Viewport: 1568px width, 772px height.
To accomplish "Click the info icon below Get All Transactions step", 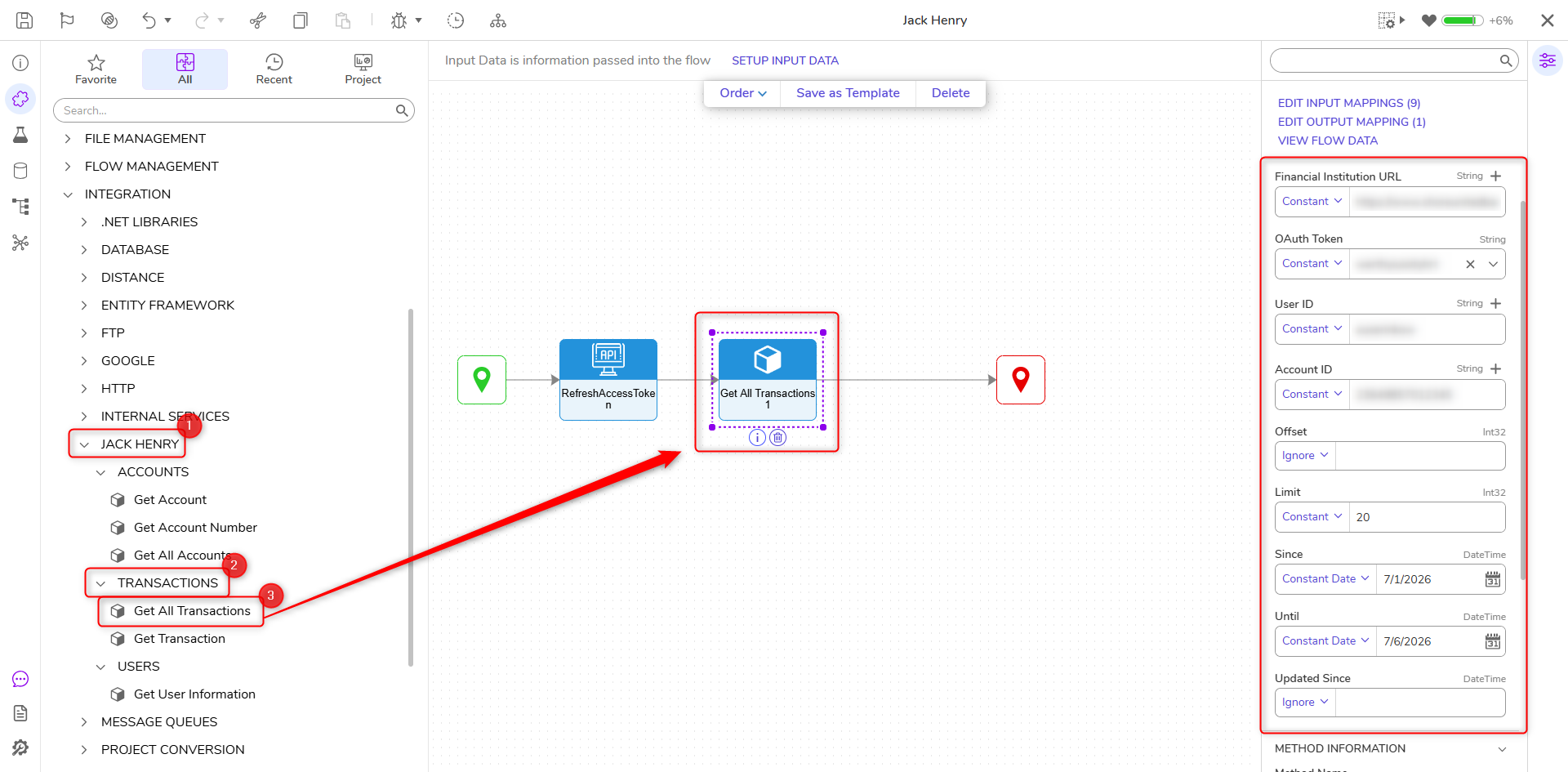I will coord(757,438).
